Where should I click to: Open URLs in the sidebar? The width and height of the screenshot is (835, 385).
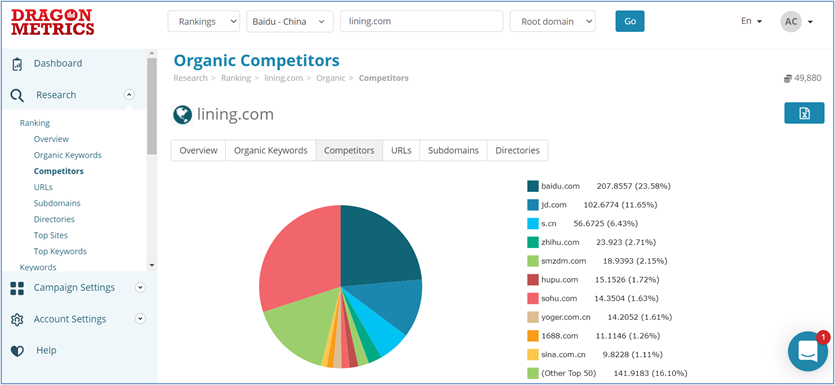43,187
